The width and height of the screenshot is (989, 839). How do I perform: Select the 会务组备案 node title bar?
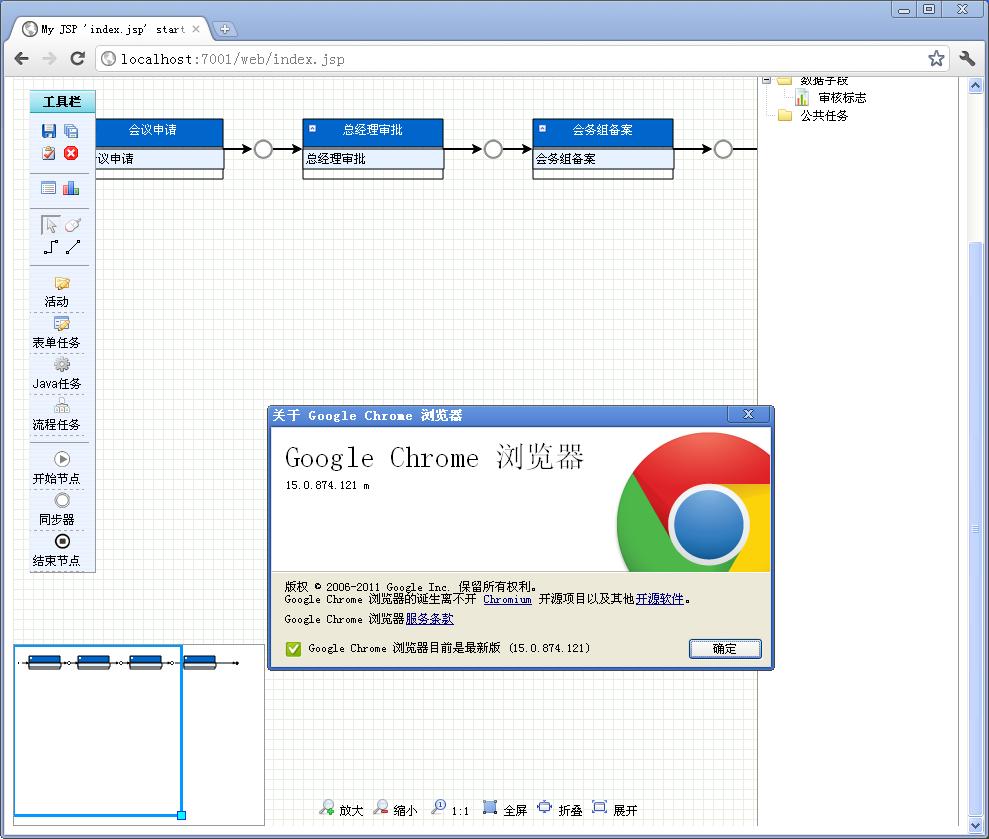(603, 133)
